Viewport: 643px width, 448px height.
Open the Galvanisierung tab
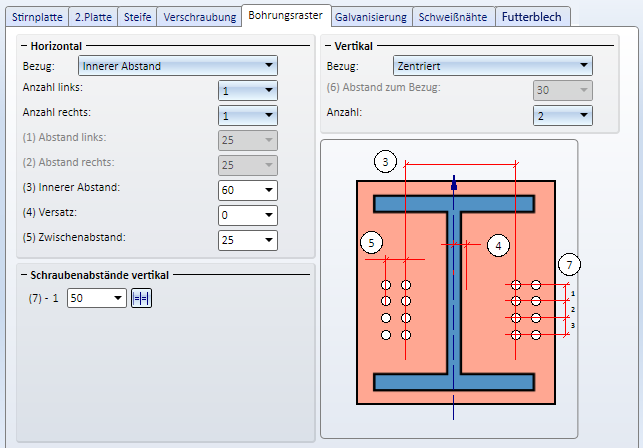pyautogui.click(x=371, y=17)
